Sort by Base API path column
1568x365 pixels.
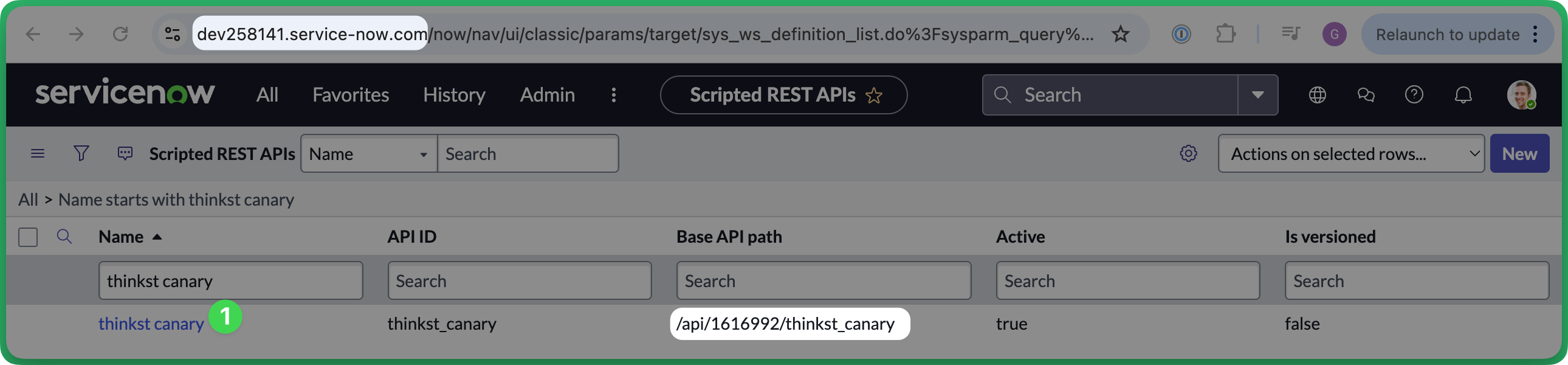point(729,237)
